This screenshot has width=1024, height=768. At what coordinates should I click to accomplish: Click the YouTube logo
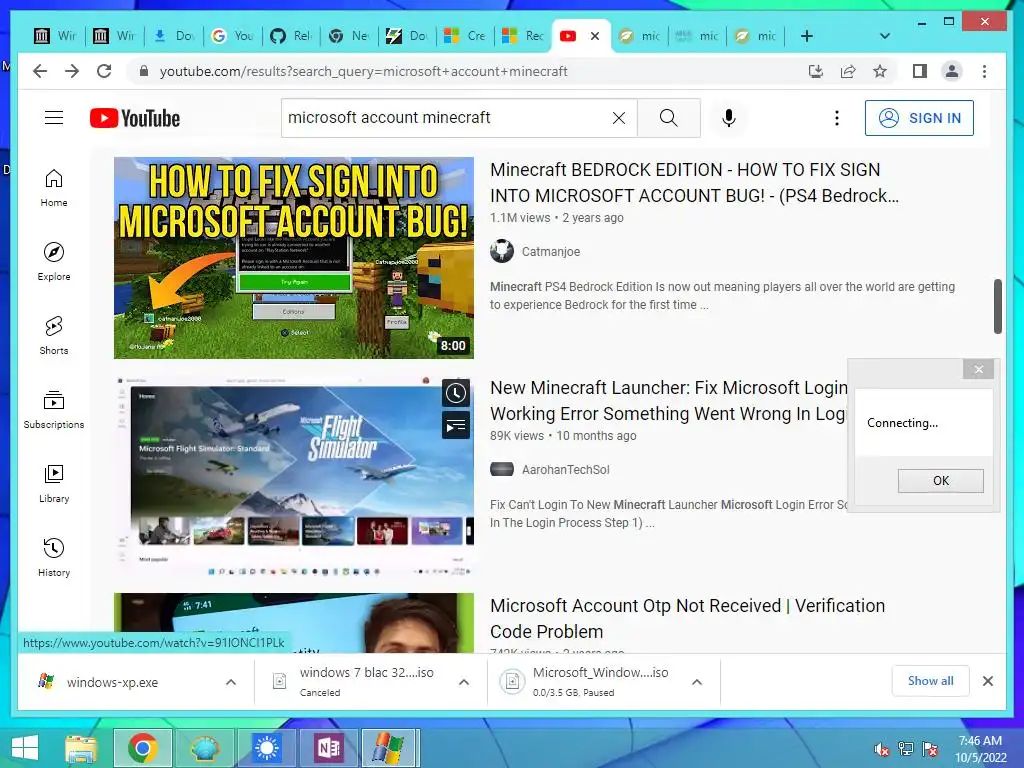(x=135, y=118)
